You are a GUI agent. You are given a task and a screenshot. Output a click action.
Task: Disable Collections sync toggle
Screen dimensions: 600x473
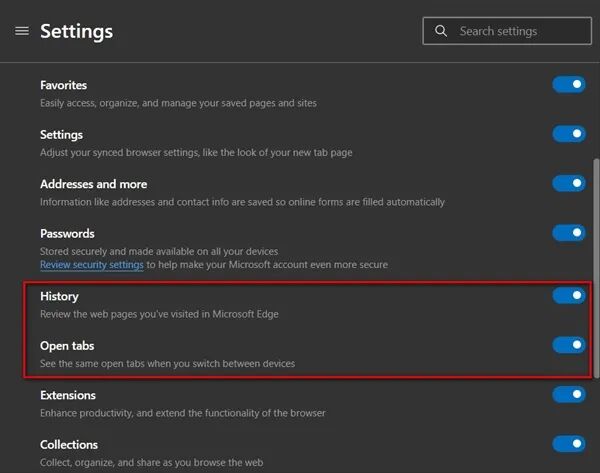568,443
